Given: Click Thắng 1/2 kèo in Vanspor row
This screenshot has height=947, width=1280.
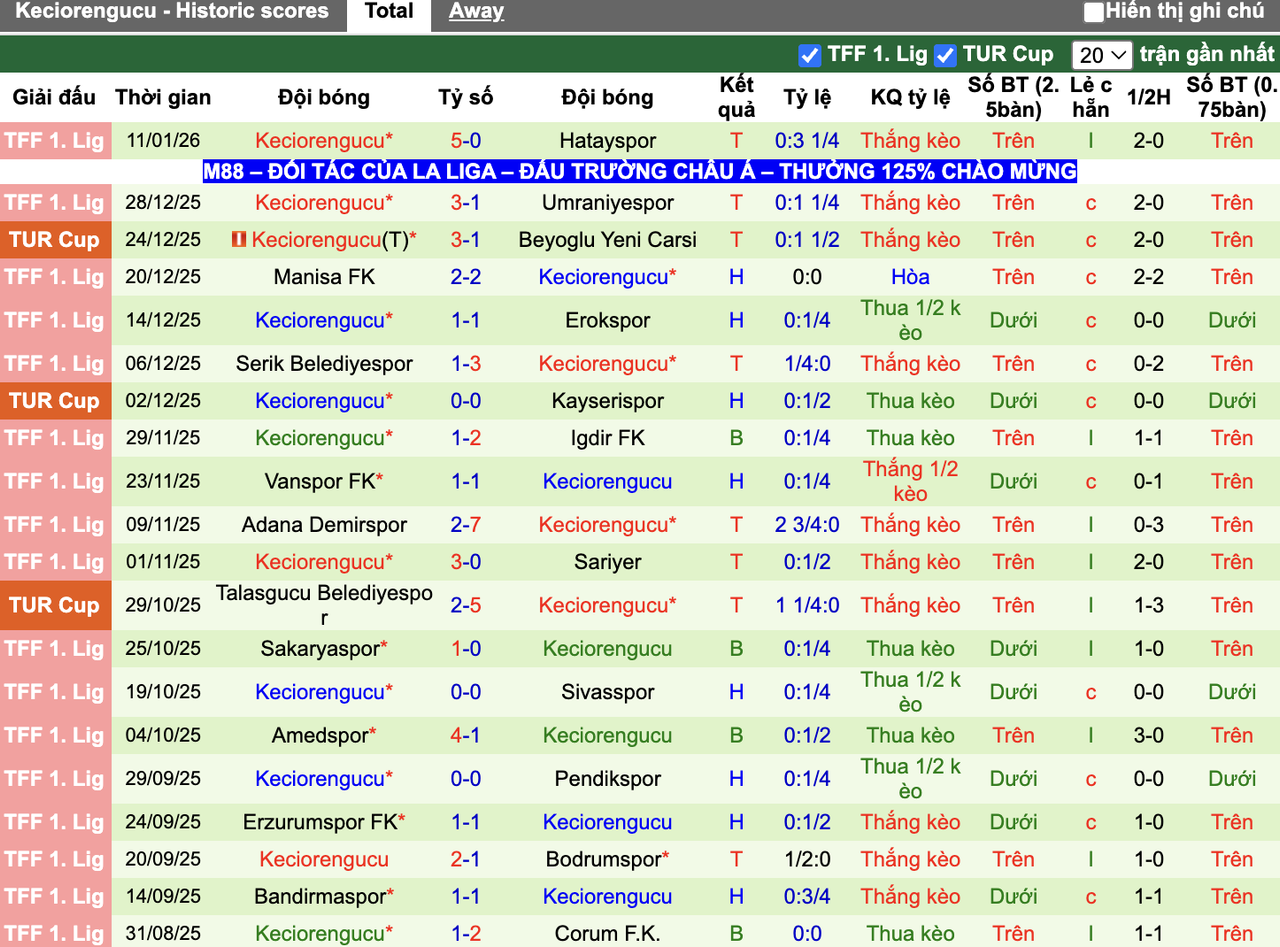Looking at the screenshot, I should [x=910, y=482].
